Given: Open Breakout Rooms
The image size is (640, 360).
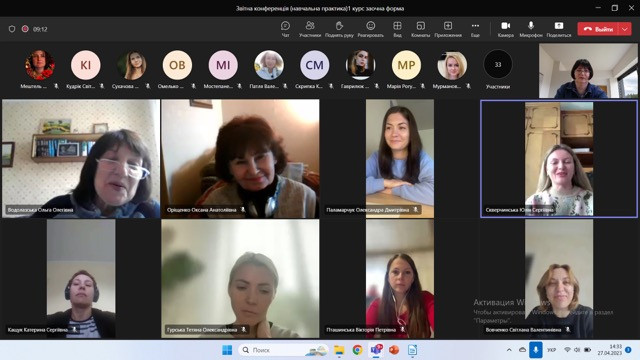Looking at the screenshot, I should point(420,29).
